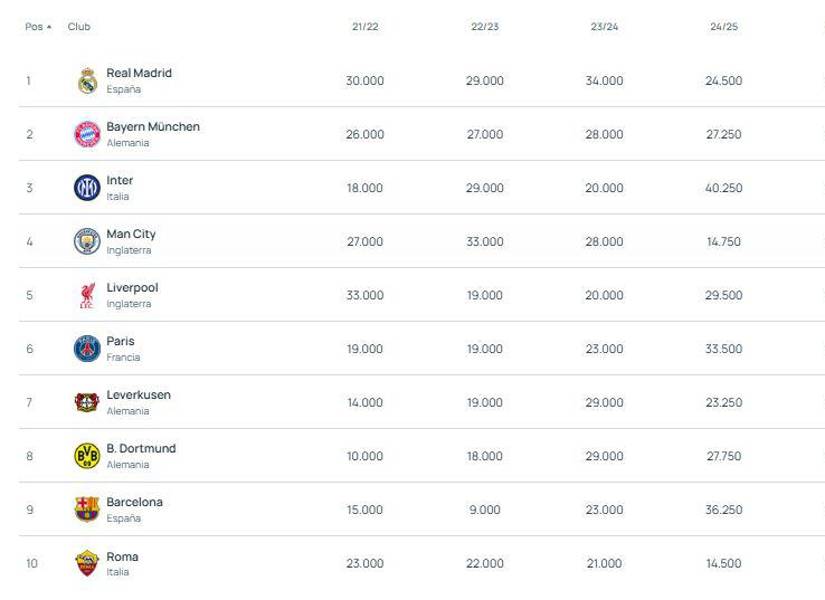This screenshot has height=600, width=825.
Task: Click the sort arrow next to Pos
Action: point(47,27)
